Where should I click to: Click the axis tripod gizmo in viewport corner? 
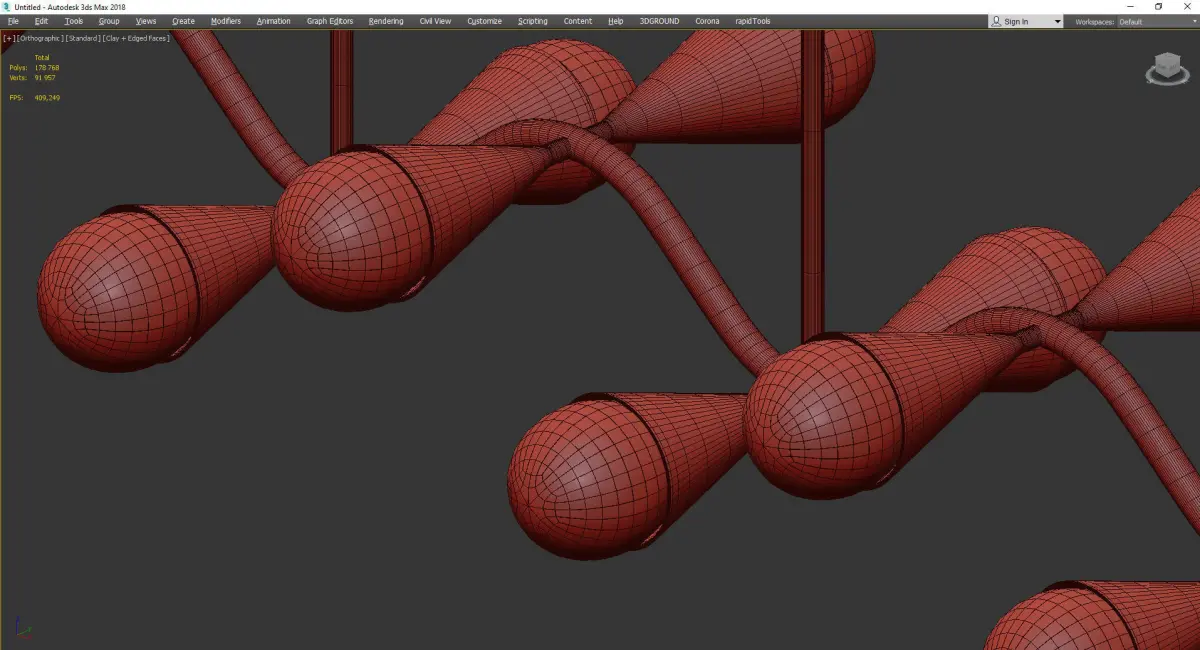point(23,628)
